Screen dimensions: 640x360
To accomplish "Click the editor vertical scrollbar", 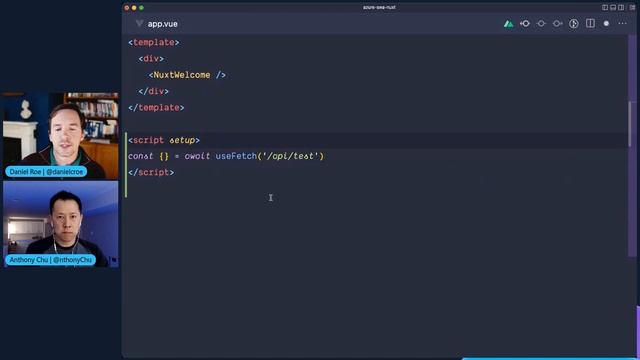I will (630, 124).
